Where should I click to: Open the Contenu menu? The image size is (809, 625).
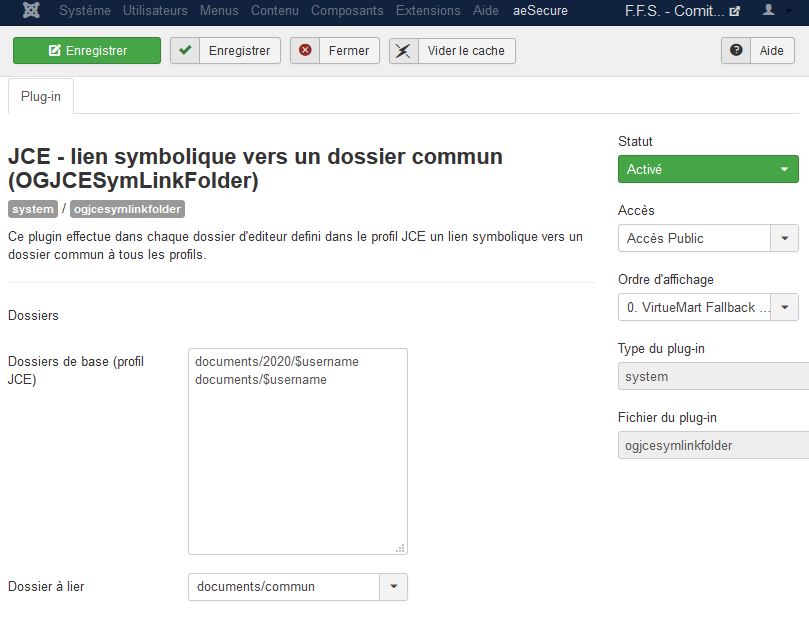[274, 10]
